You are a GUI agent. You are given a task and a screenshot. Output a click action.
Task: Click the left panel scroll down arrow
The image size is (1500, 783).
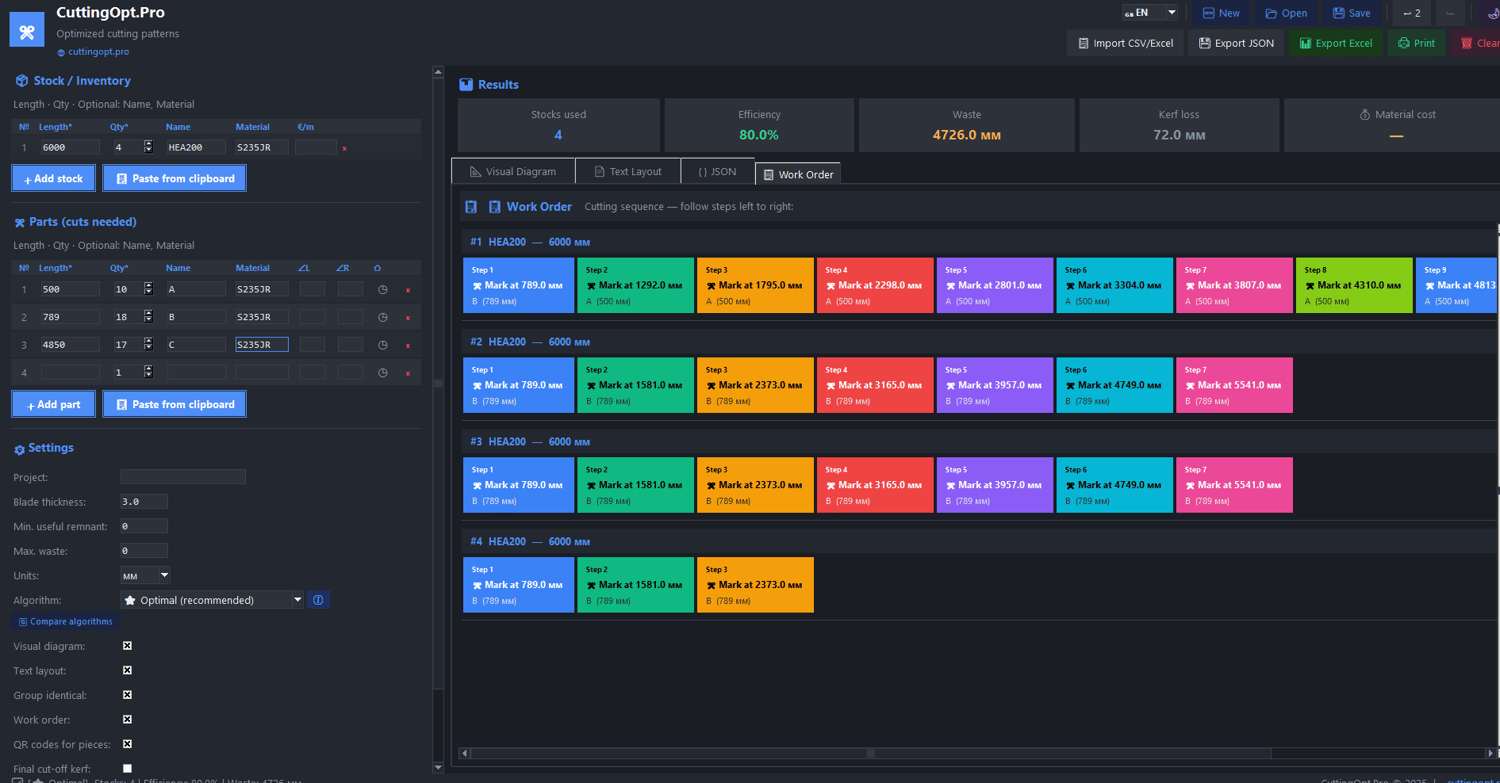pos(438,768)
